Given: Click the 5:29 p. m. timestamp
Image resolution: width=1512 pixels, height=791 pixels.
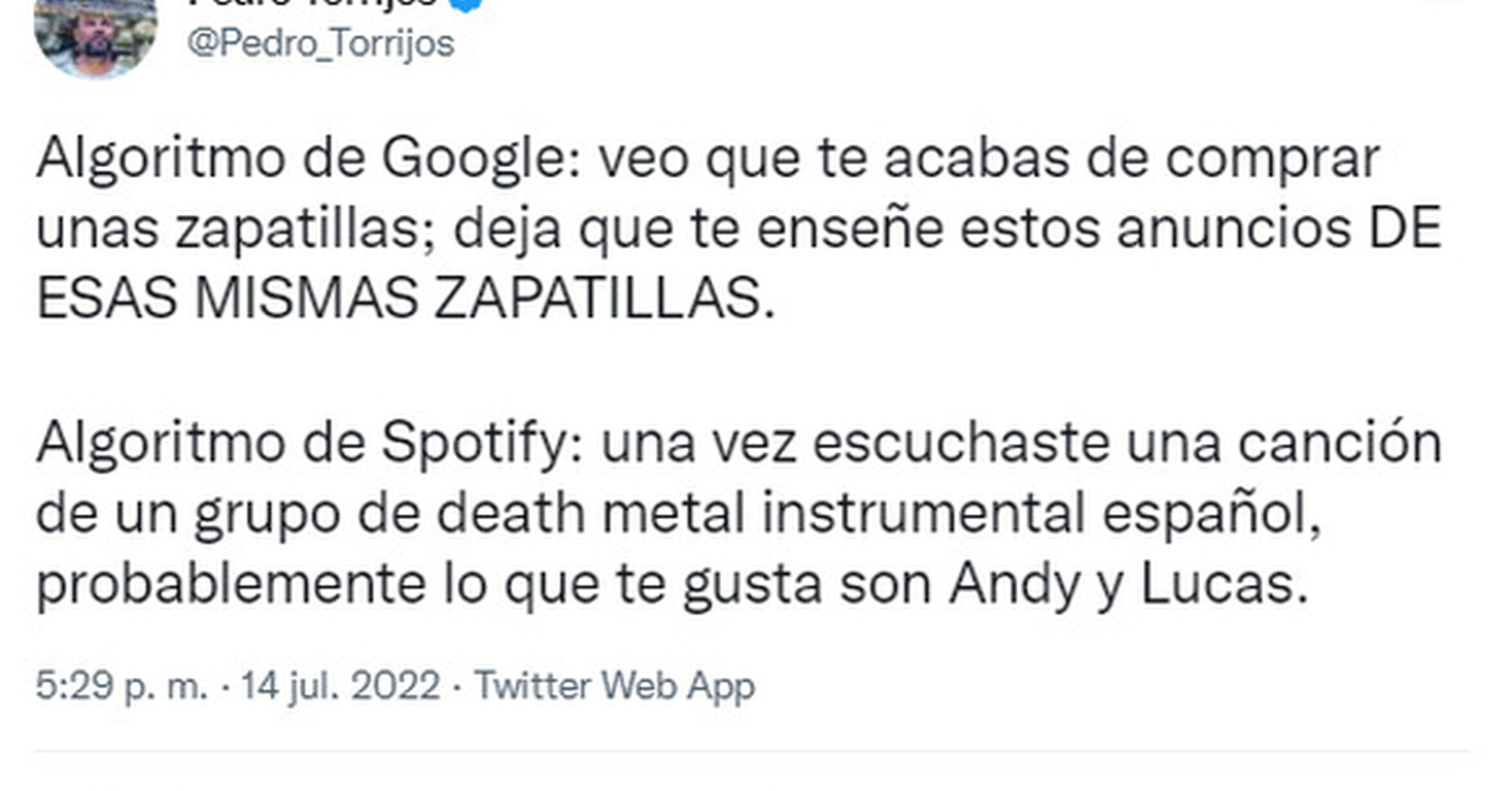Looking at the screenshot, I should pyautogui.click(x=122, y=686).
